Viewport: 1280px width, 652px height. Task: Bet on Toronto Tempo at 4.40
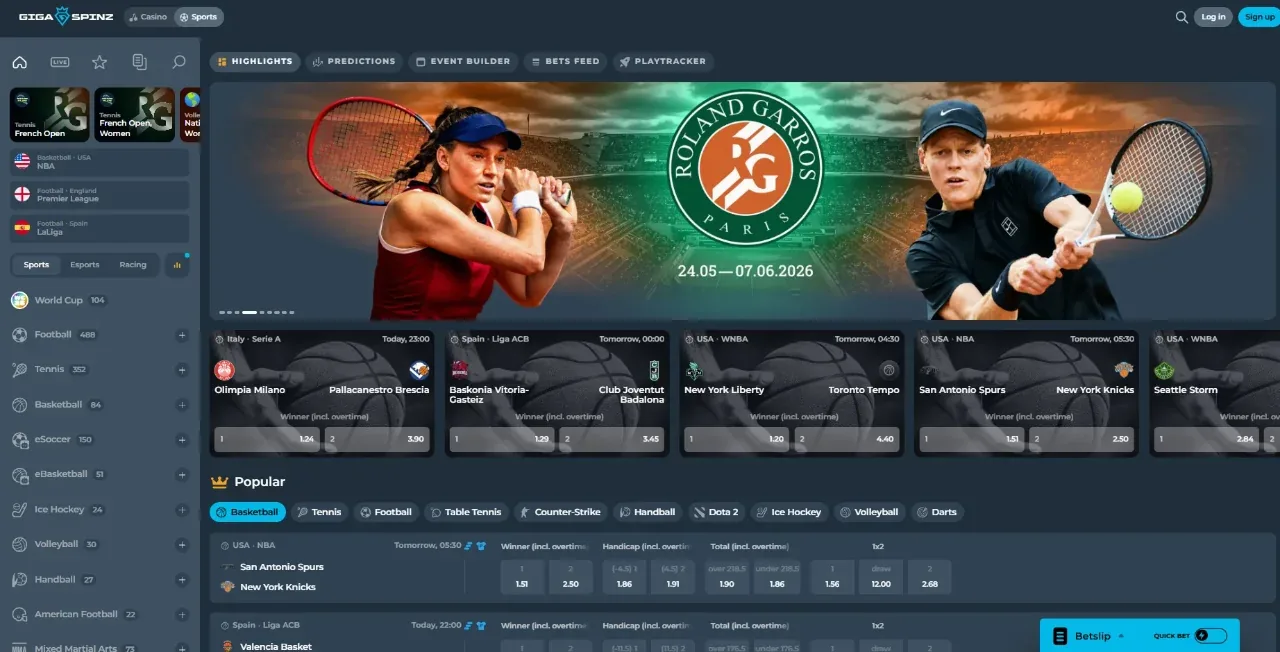pos(847,439)
